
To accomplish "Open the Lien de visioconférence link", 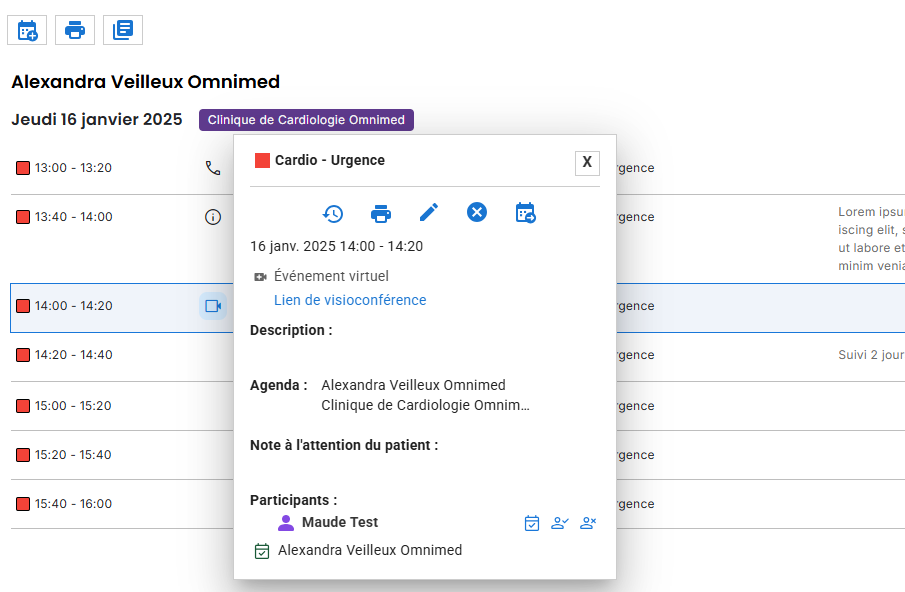I will coord(350,300).
